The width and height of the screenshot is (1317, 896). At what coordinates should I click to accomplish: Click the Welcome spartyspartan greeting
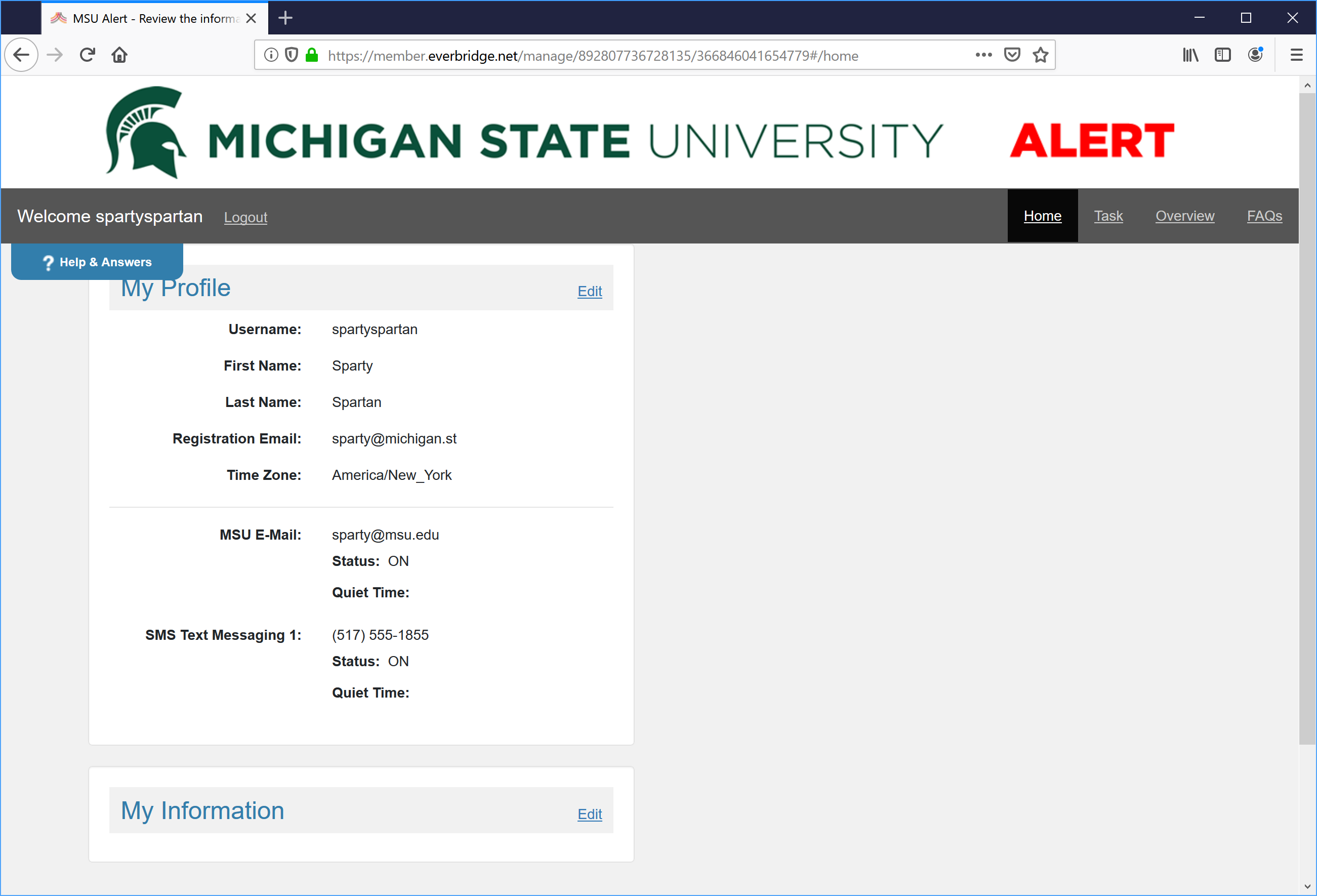tap(110, 217)
